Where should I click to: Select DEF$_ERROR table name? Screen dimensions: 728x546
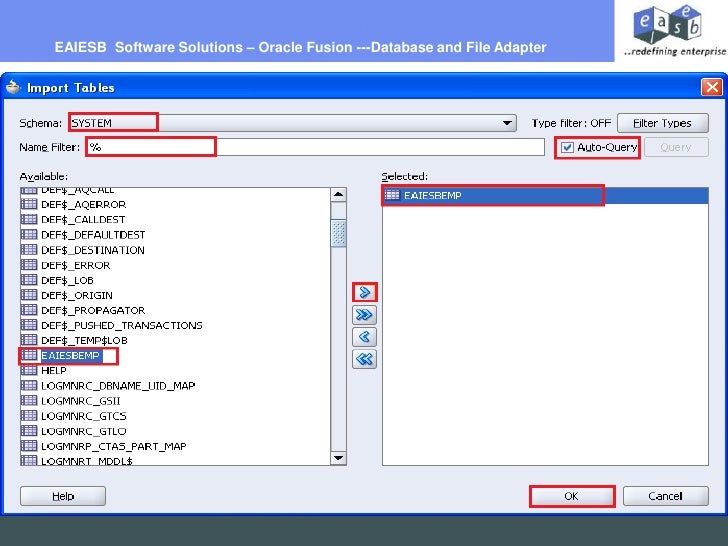[x=76, y=265]
